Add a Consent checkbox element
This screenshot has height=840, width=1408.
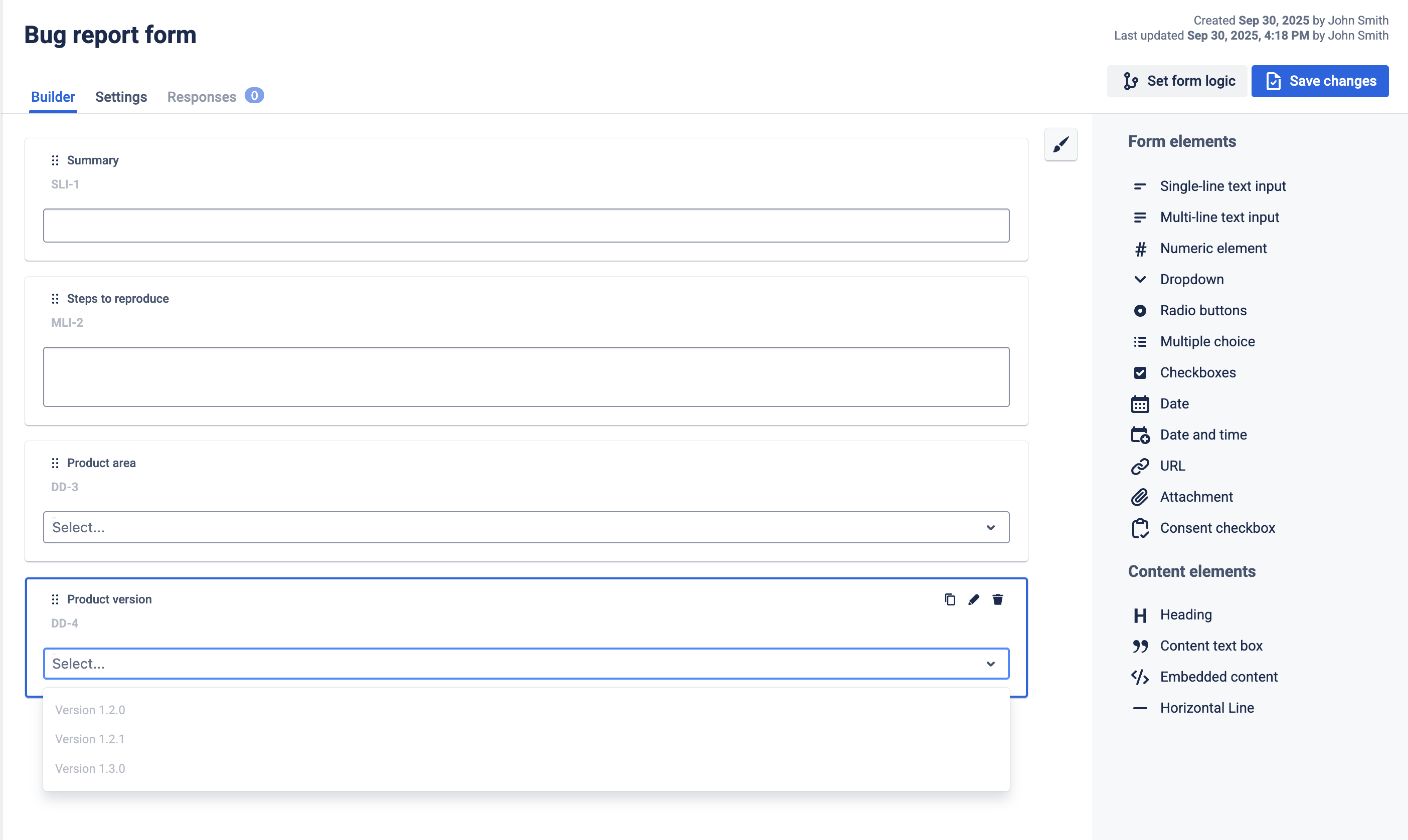tap(1216, 528)
